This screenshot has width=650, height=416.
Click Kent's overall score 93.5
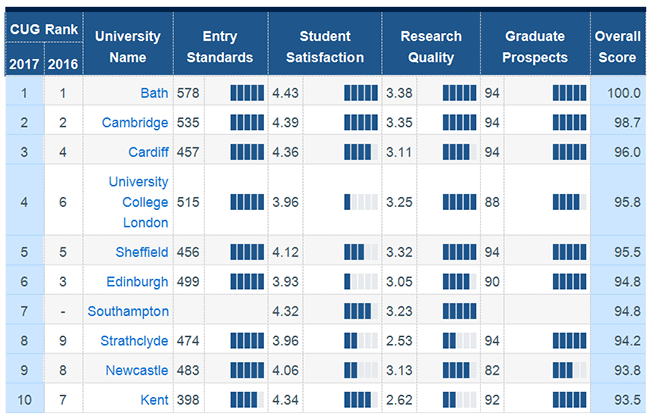click(x=627, y=400)
